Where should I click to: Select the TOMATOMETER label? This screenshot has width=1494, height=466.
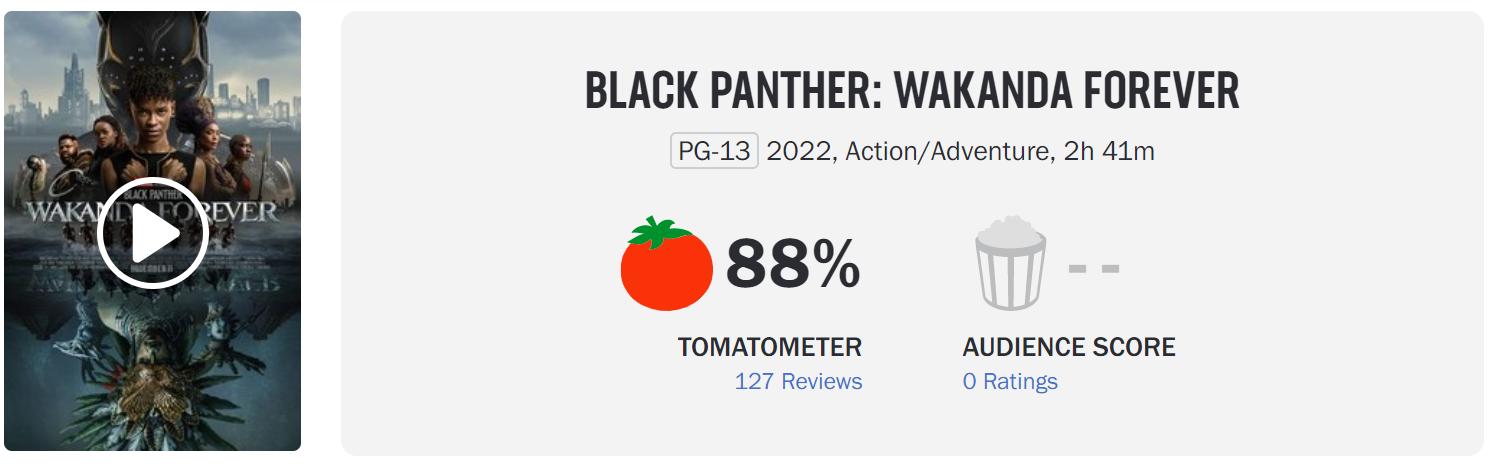click(769, 347)
